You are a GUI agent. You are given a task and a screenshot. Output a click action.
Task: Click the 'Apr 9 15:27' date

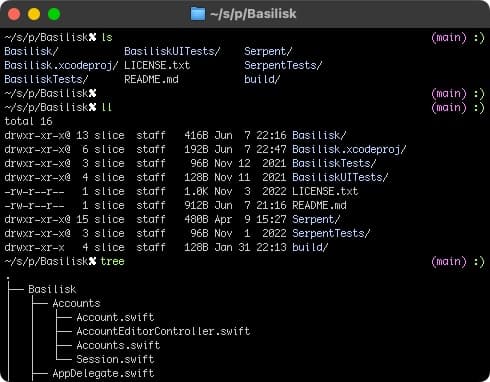(x=250, y=219)
